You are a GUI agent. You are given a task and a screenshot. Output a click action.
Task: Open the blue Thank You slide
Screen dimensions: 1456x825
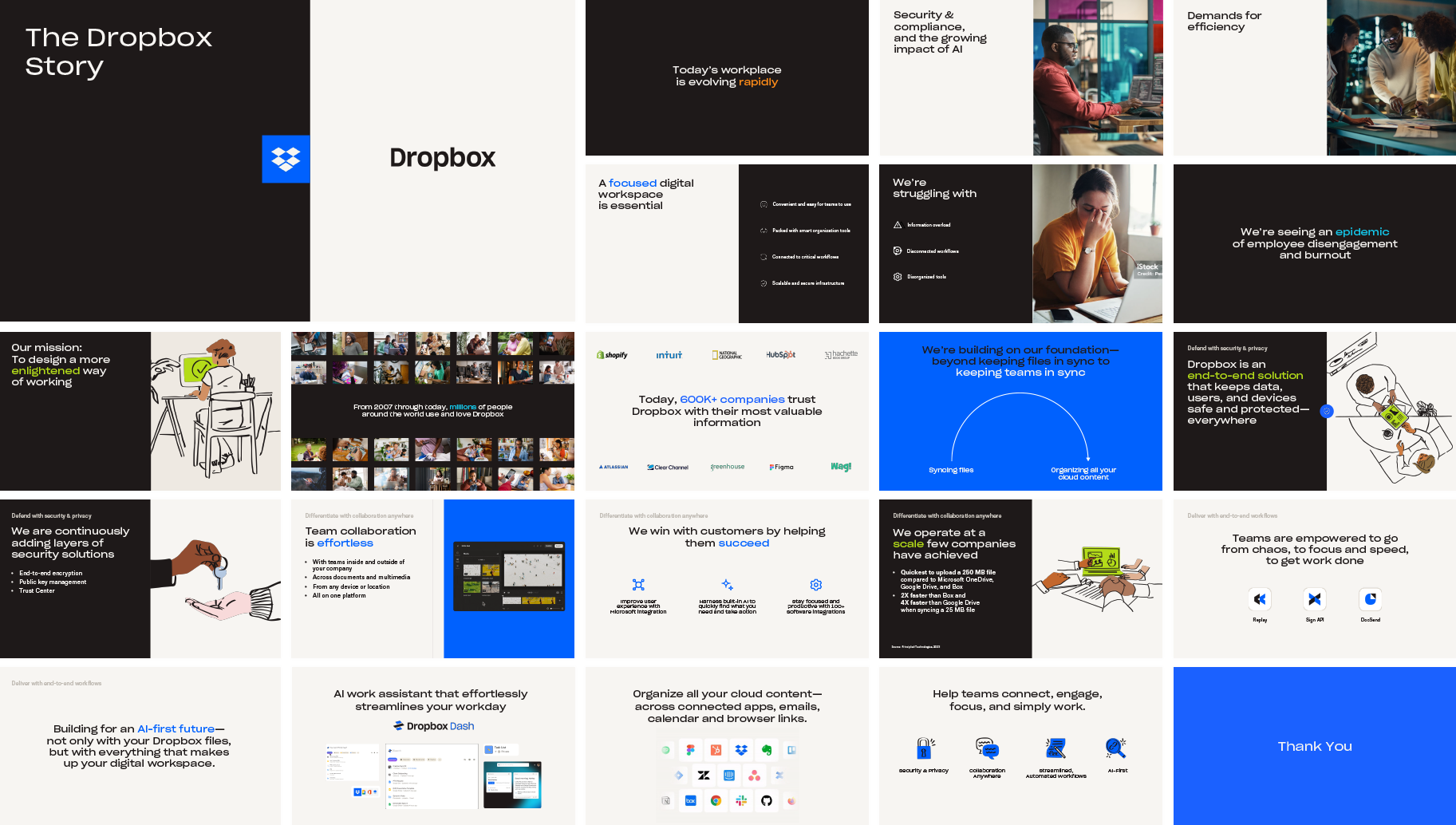1315,746
